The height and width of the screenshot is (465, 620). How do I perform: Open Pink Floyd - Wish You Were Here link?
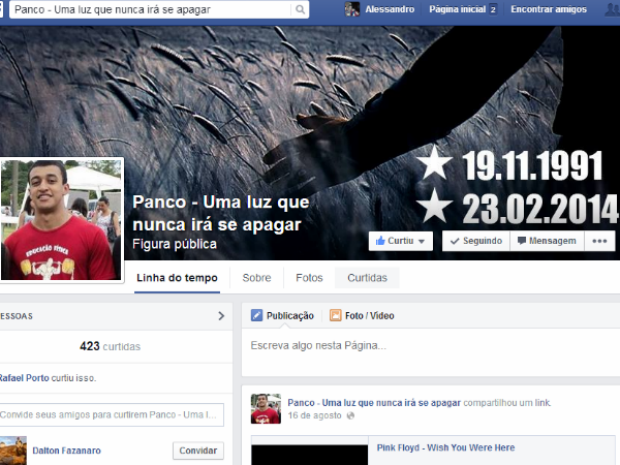coord(446,447)
